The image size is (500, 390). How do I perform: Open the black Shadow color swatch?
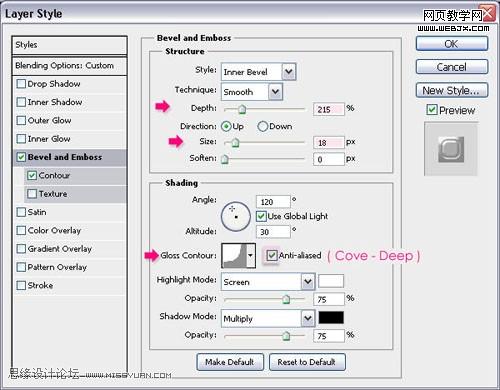[331, 317]
